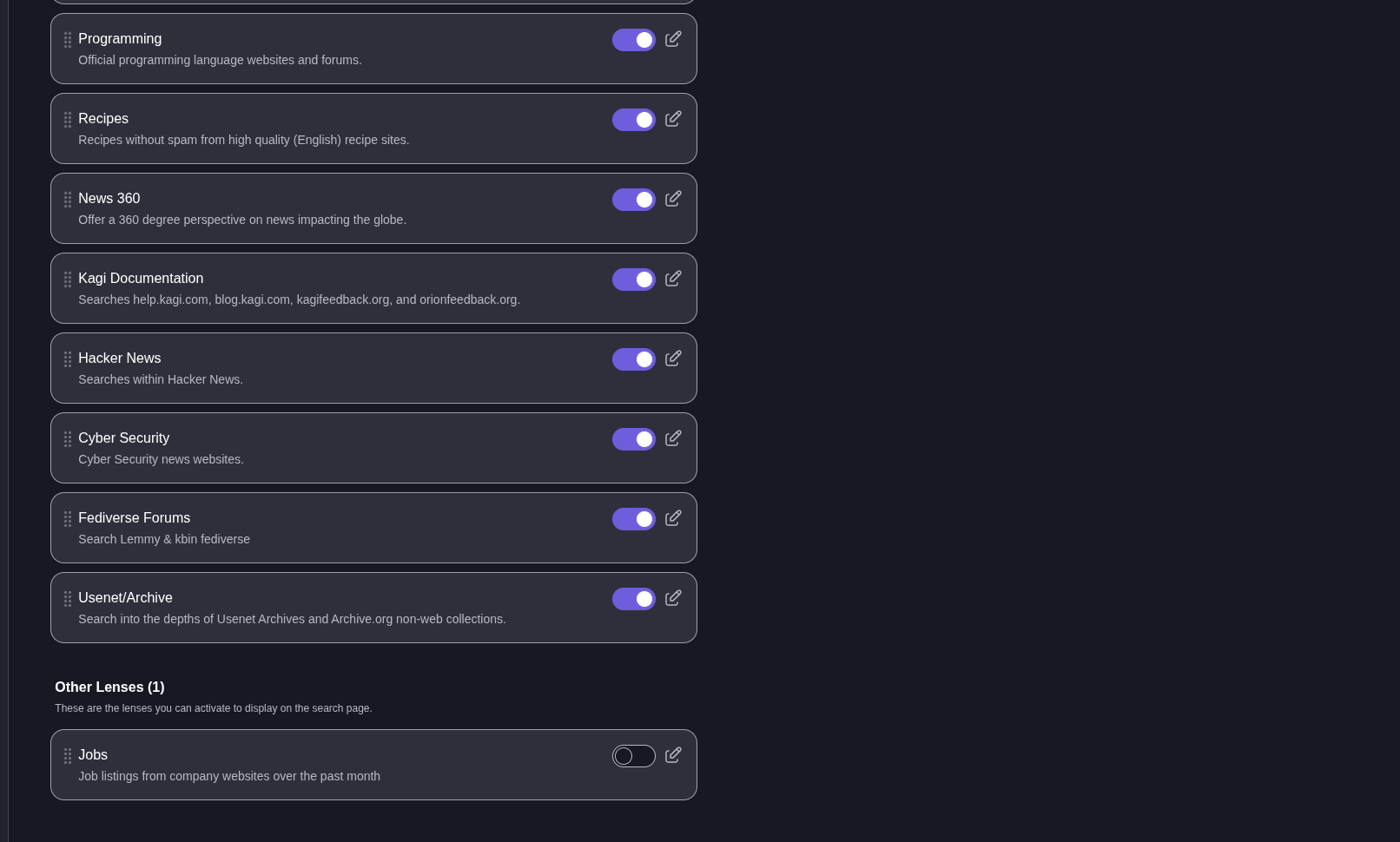Viewport: 1400px width, 842px height.
Task: Turn off the Hacker News lens
Action: (x=634, y=359)
